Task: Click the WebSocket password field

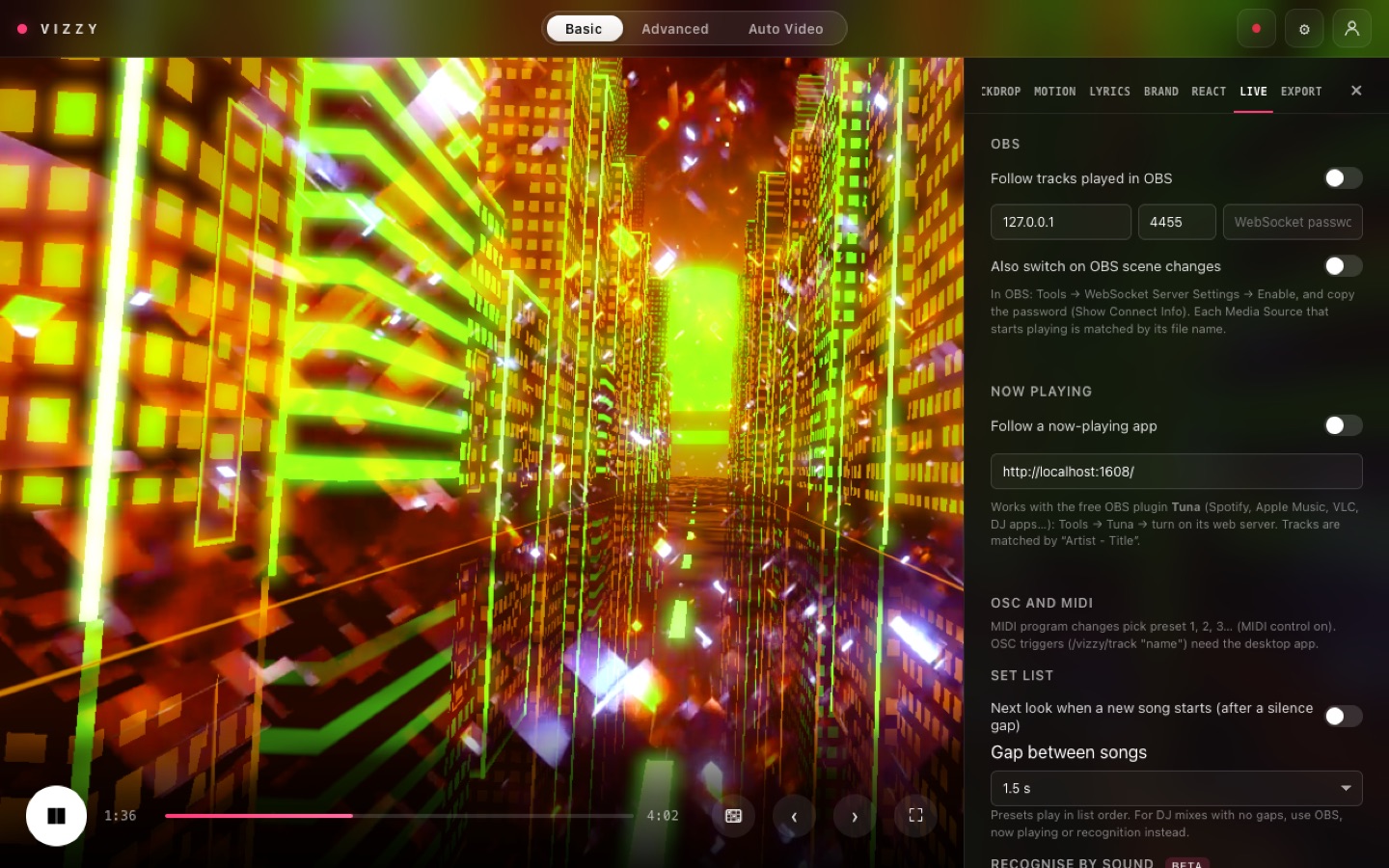Action: click(x=1293, y=222)
